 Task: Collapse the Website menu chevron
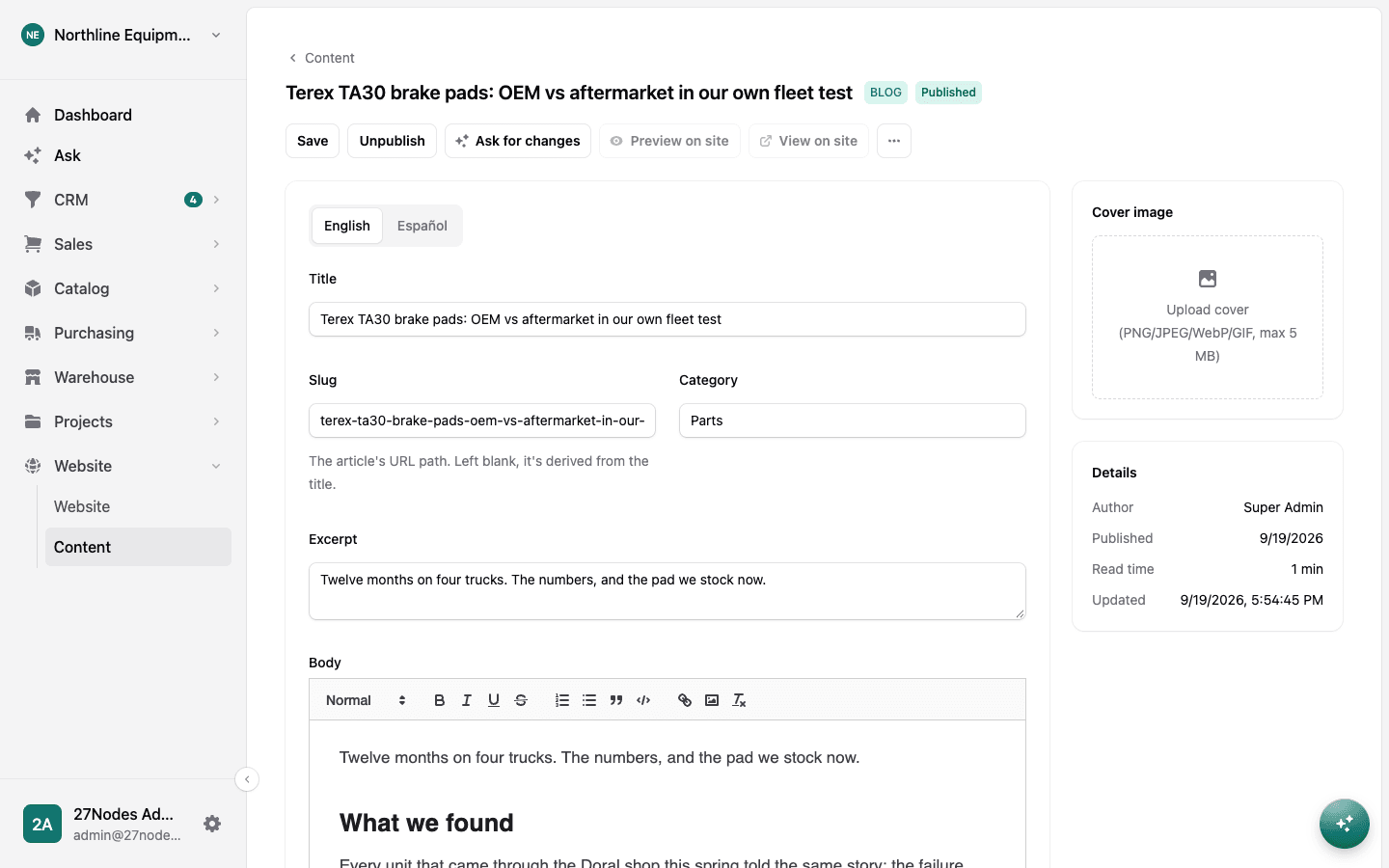pyautogui.click(x=216, y=466)
